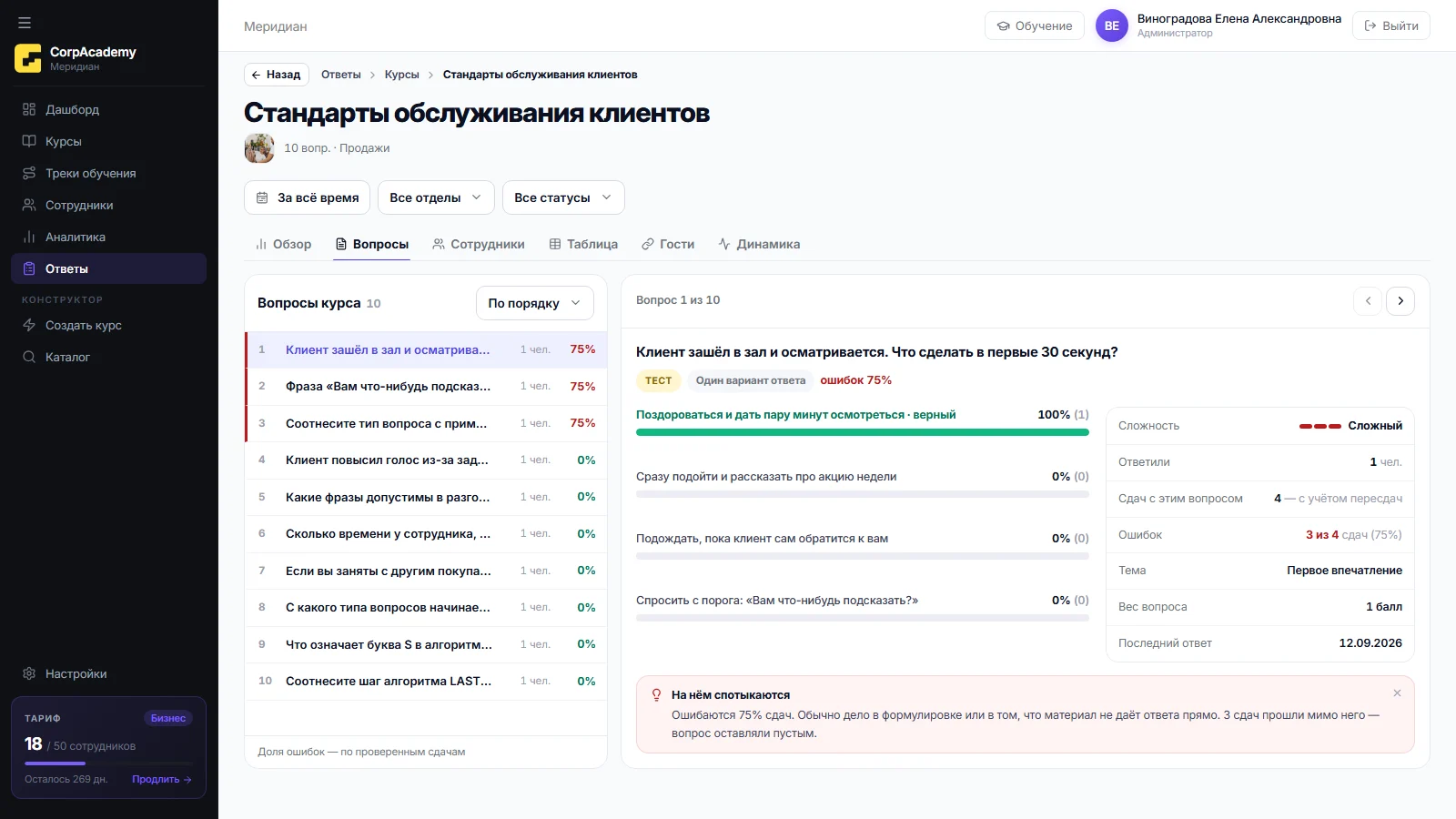Viewport: 1456px width, 819px height.
Task: Toggle the hamburger menu icon
Action: pyautogui.click(x=25, y=23)
